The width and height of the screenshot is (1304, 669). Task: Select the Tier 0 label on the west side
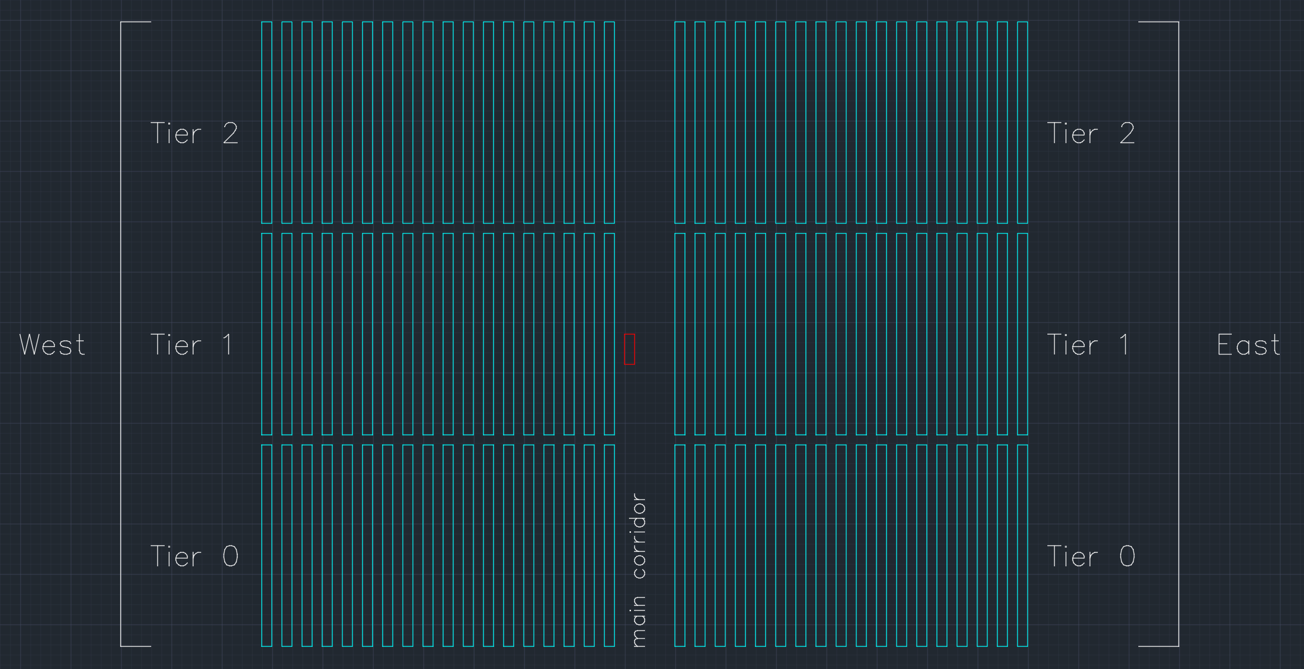pyautogui.click(x=194, y=556)
